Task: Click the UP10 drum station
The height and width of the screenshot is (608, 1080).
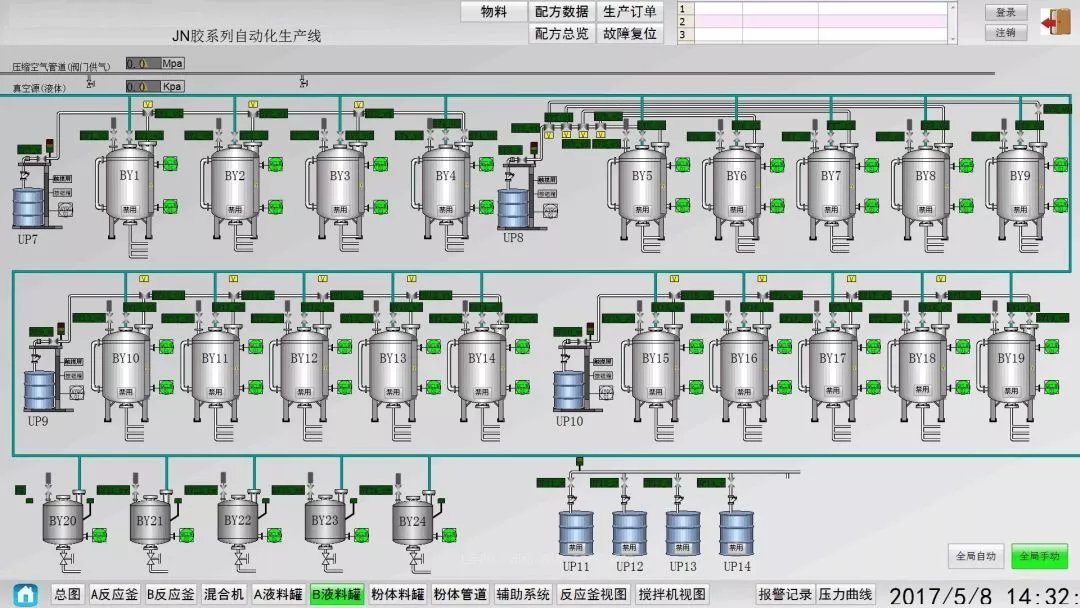Action: (x=570, y=391)
